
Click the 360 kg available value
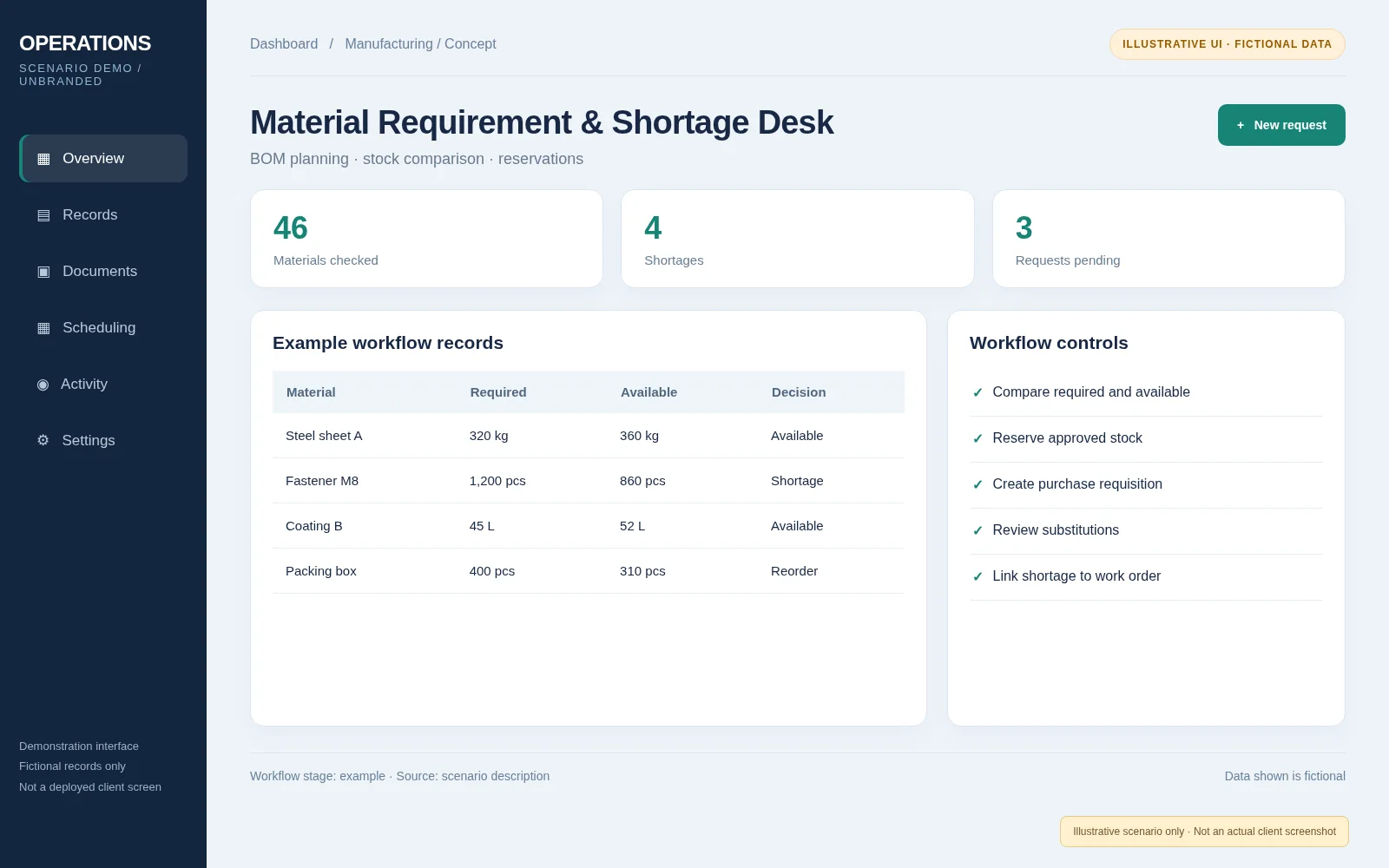point(639,436)
